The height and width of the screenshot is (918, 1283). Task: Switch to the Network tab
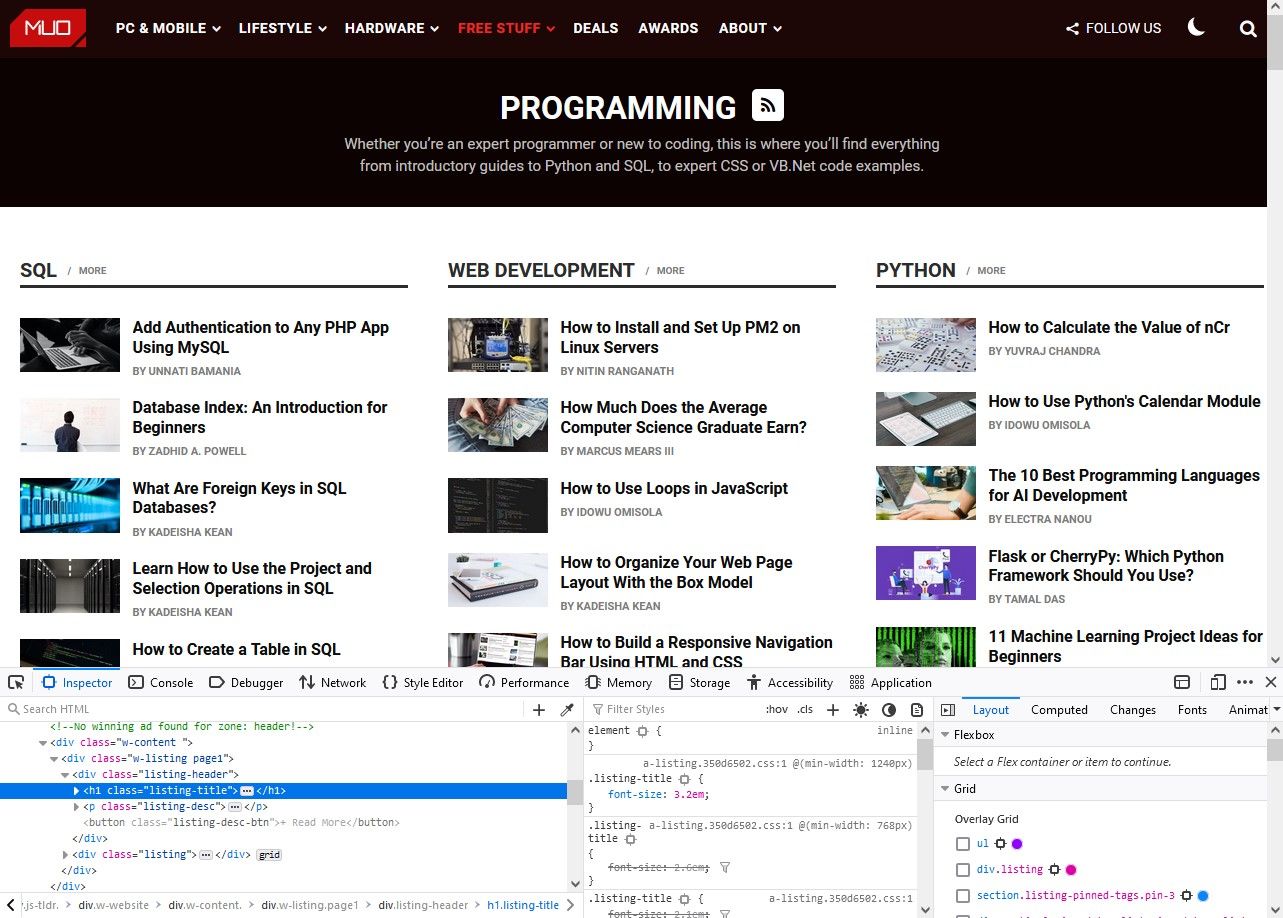pyautogui.click(x=332, y=682)
